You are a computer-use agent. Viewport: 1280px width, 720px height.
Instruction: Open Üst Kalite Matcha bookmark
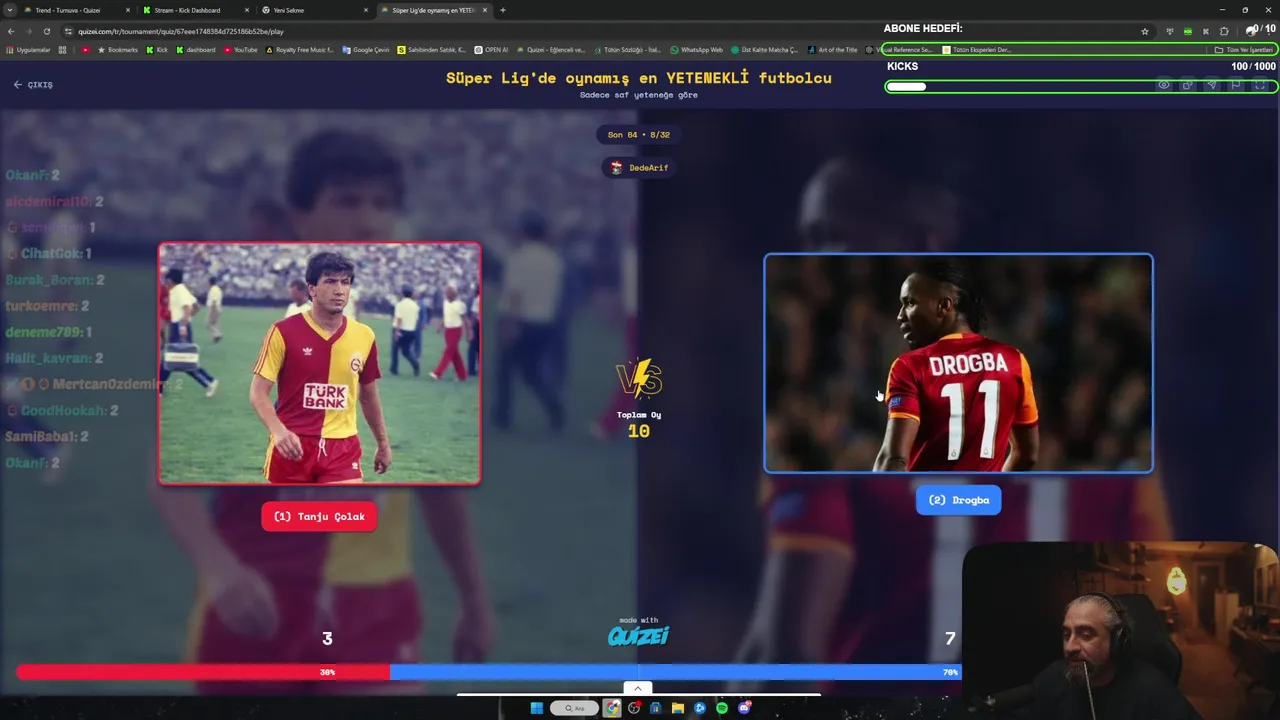[765, 49]
